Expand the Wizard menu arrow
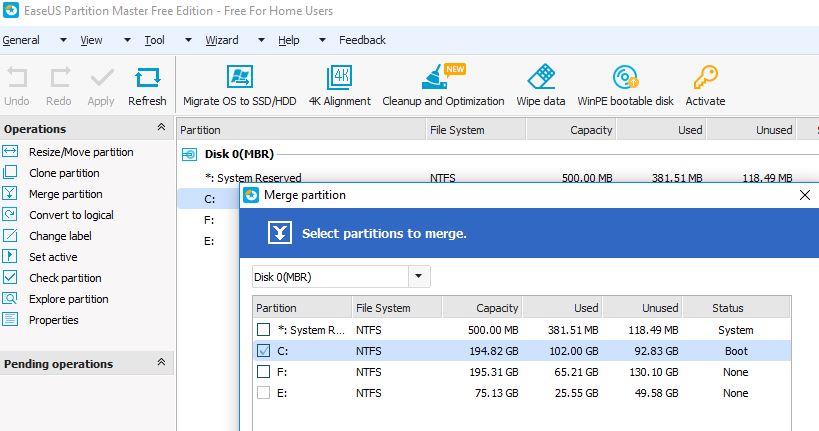The width and height of the screenshot is (819, 431). click(261, 40)
